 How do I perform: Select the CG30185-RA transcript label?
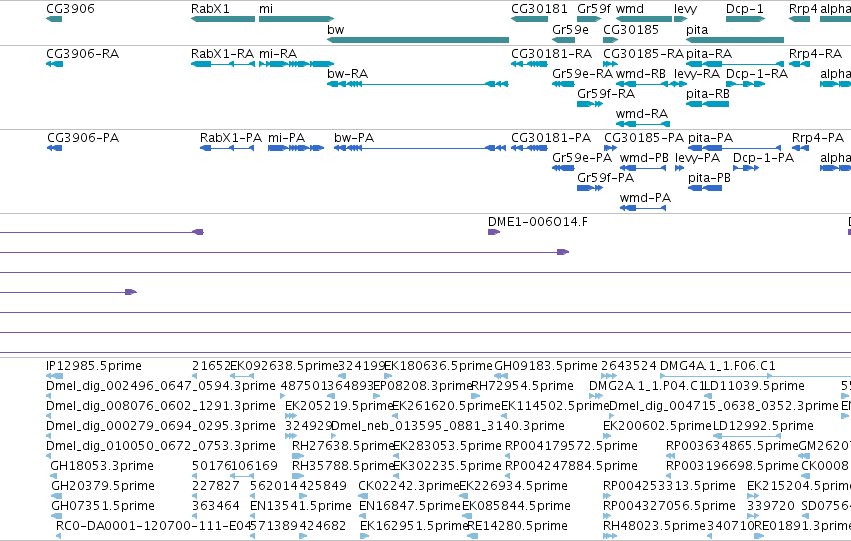tap(644, 54)
